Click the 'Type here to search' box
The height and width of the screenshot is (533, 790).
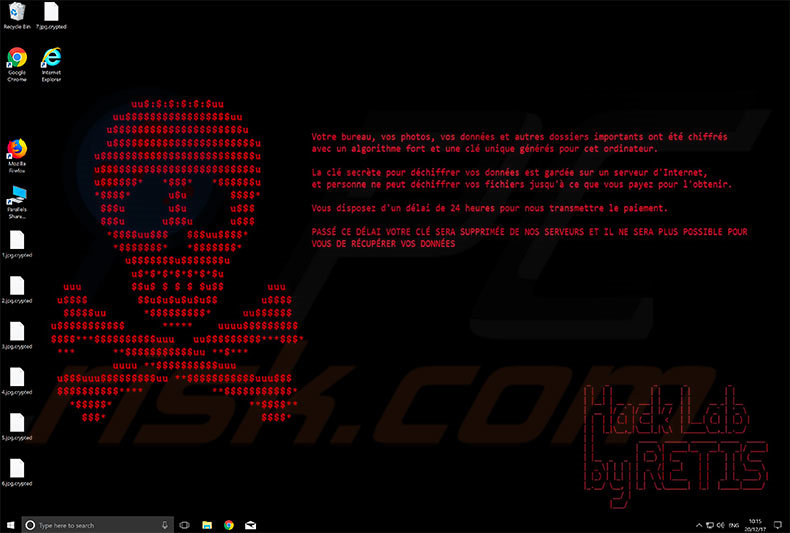pos(98,525)
